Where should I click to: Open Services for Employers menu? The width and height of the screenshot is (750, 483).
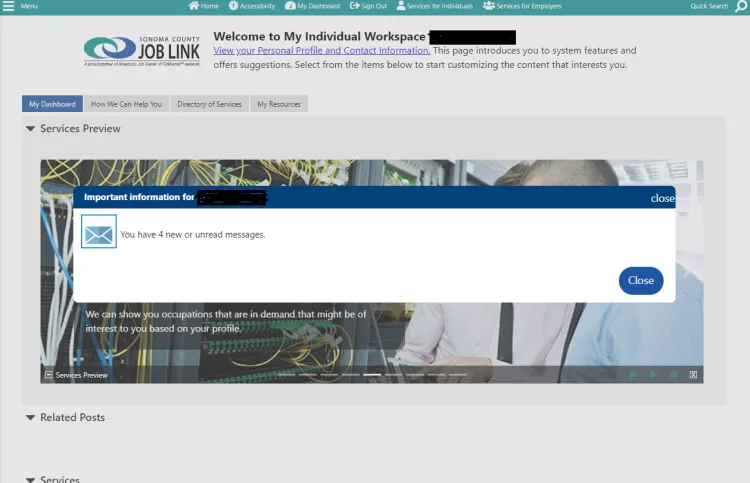529,6
